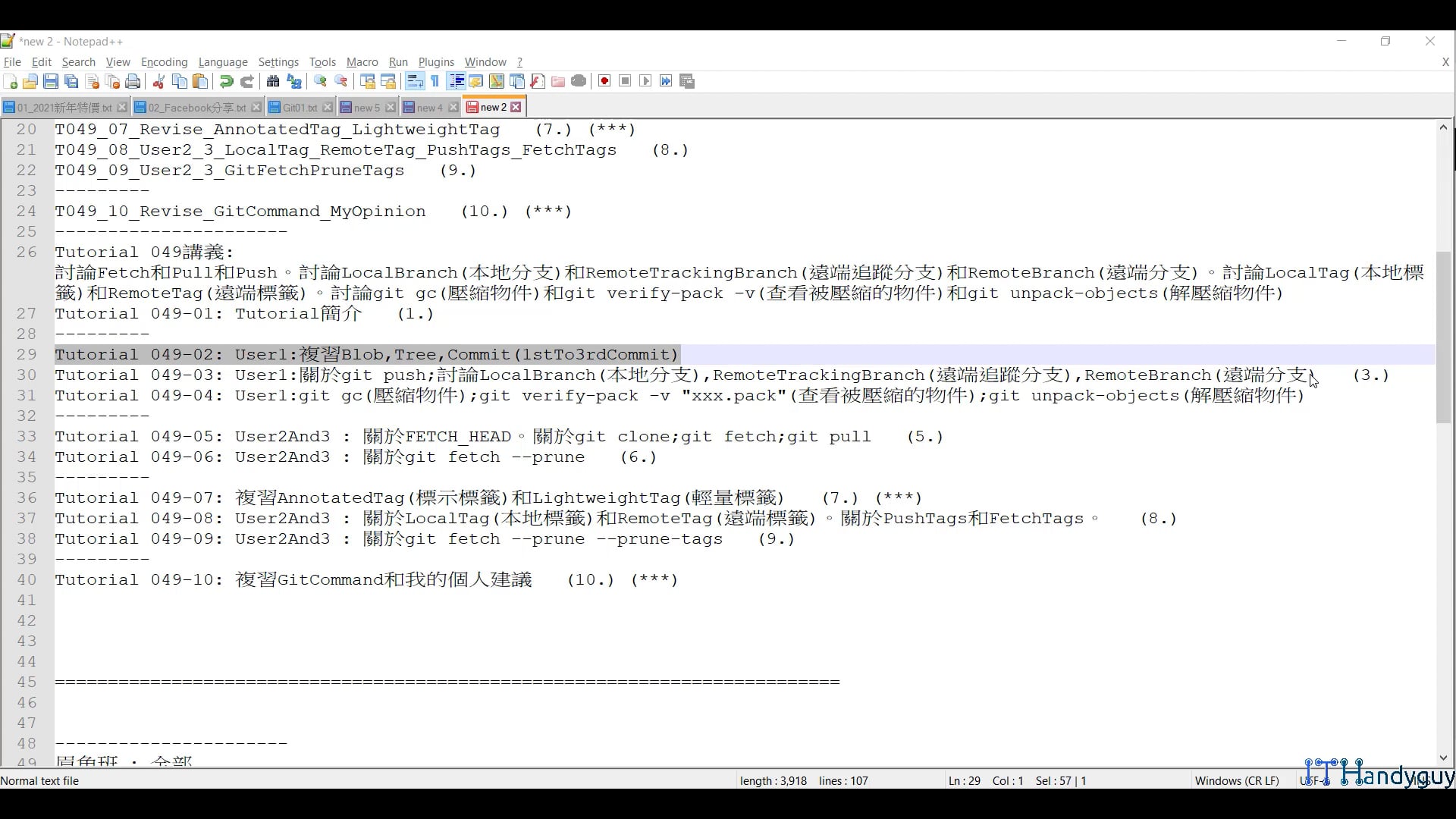Toggle synchronized vertical scrolling
The height and width of the screenshot is (819, 1456).
point(367,81)
